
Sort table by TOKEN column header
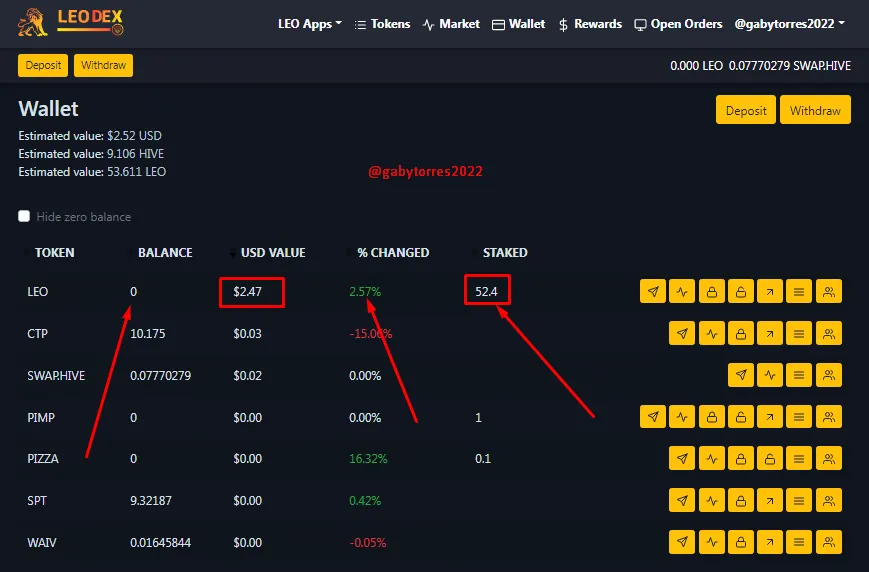(54, 253)
